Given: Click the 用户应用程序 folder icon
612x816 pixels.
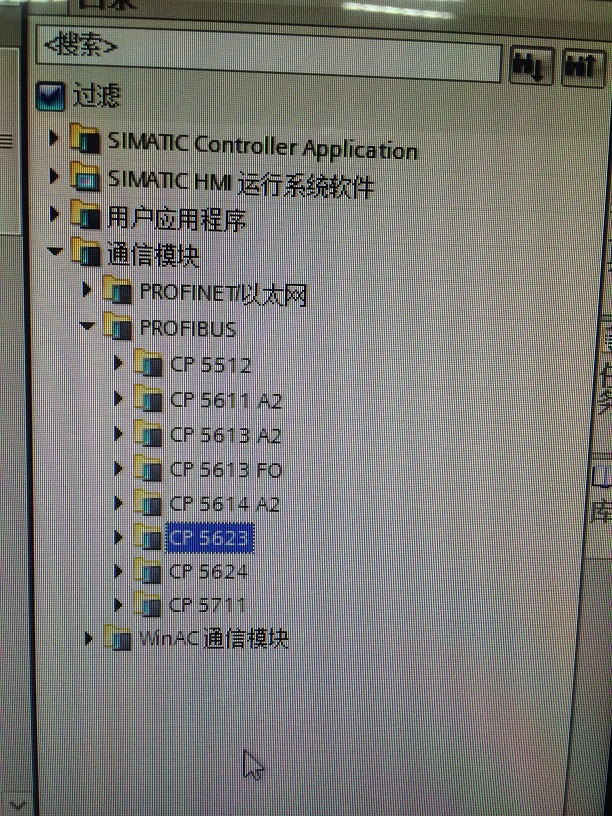Looking at the screenshot, I should (85, 214).
